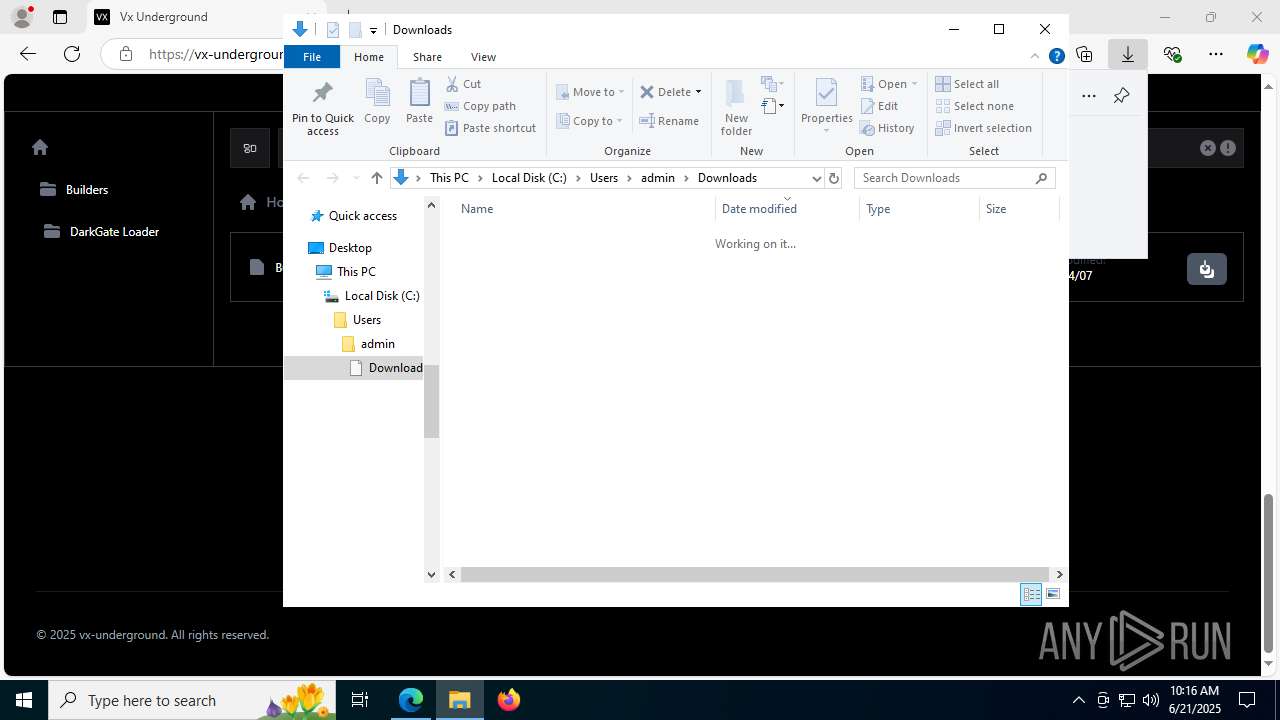The width and height of the screenshot is (1280, 720).
Task: Open the address bar history dropdown
Action: coord(816,178)
